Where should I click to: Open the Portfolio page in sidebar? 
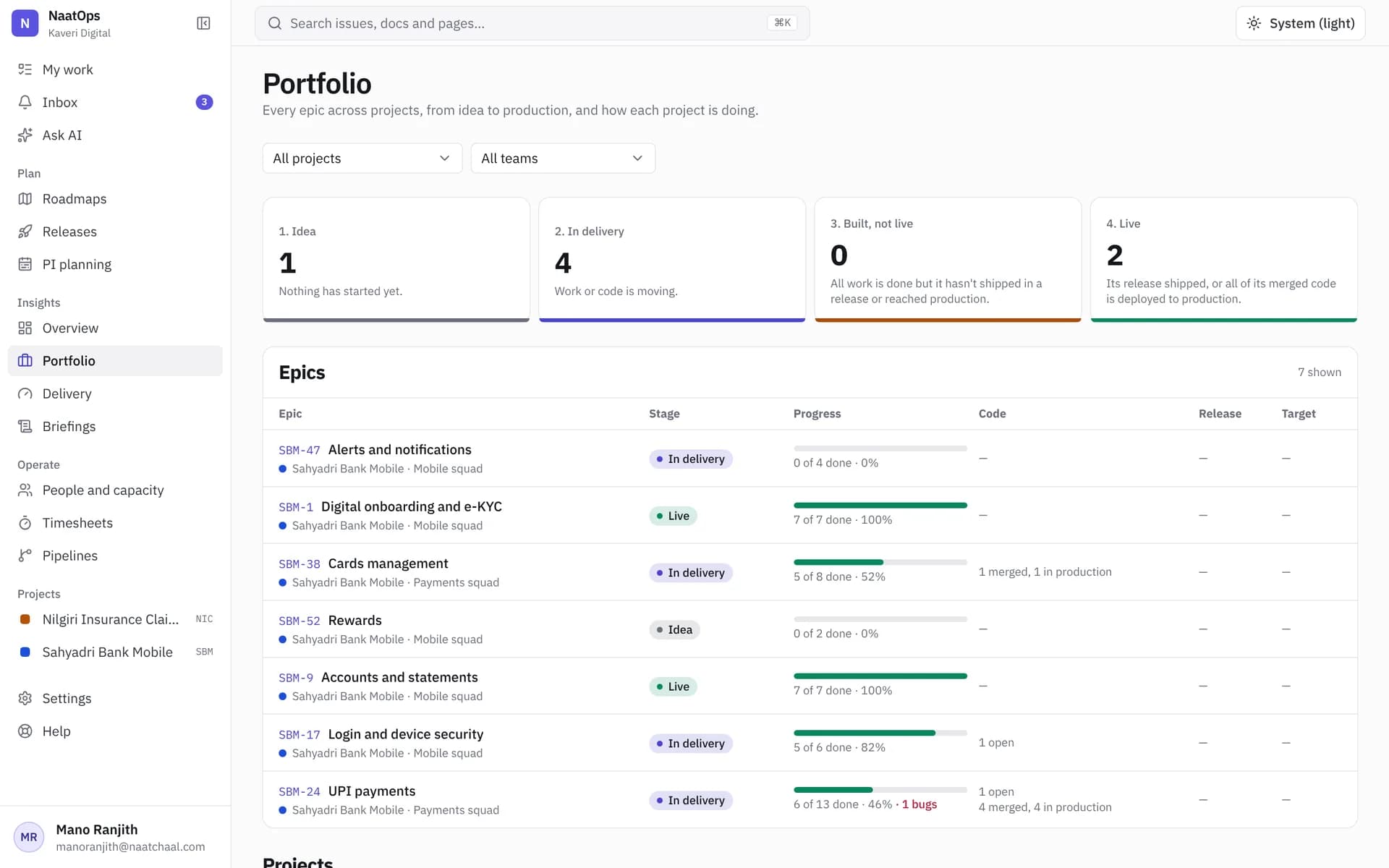(115, 361)
